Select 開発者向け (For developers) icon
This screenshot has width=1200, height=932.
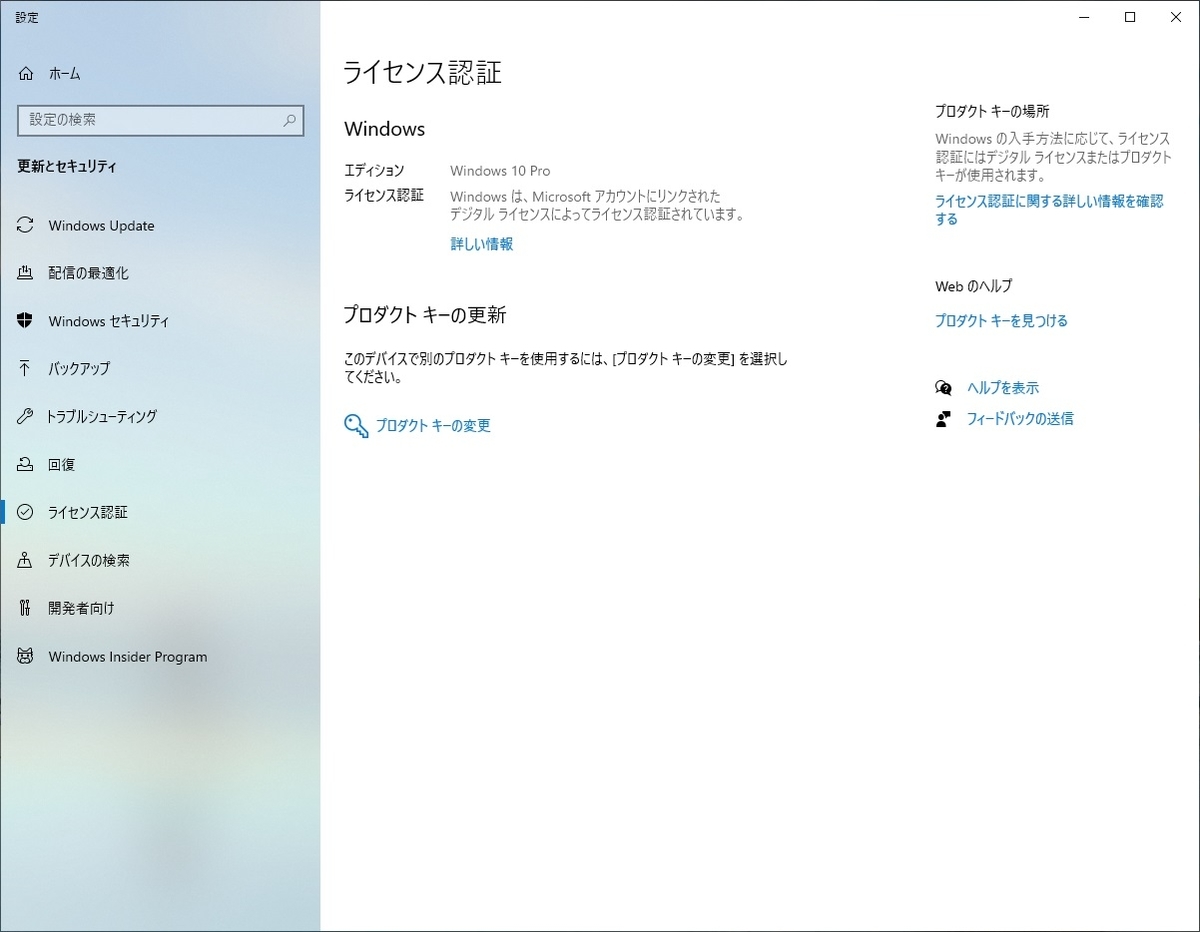(27, 608)
